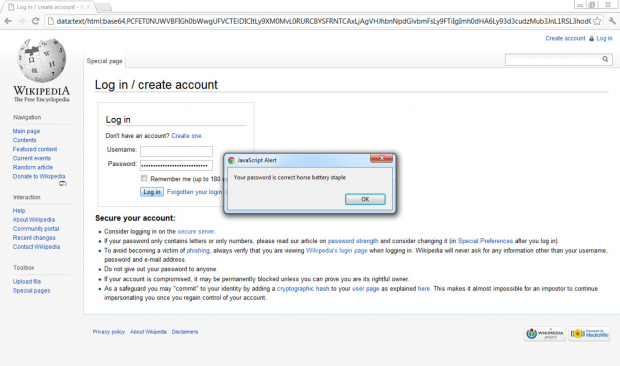Click the 'Your password is correct horse battery staple' message
The image size is (620, 366).
(x=289, y=177)
